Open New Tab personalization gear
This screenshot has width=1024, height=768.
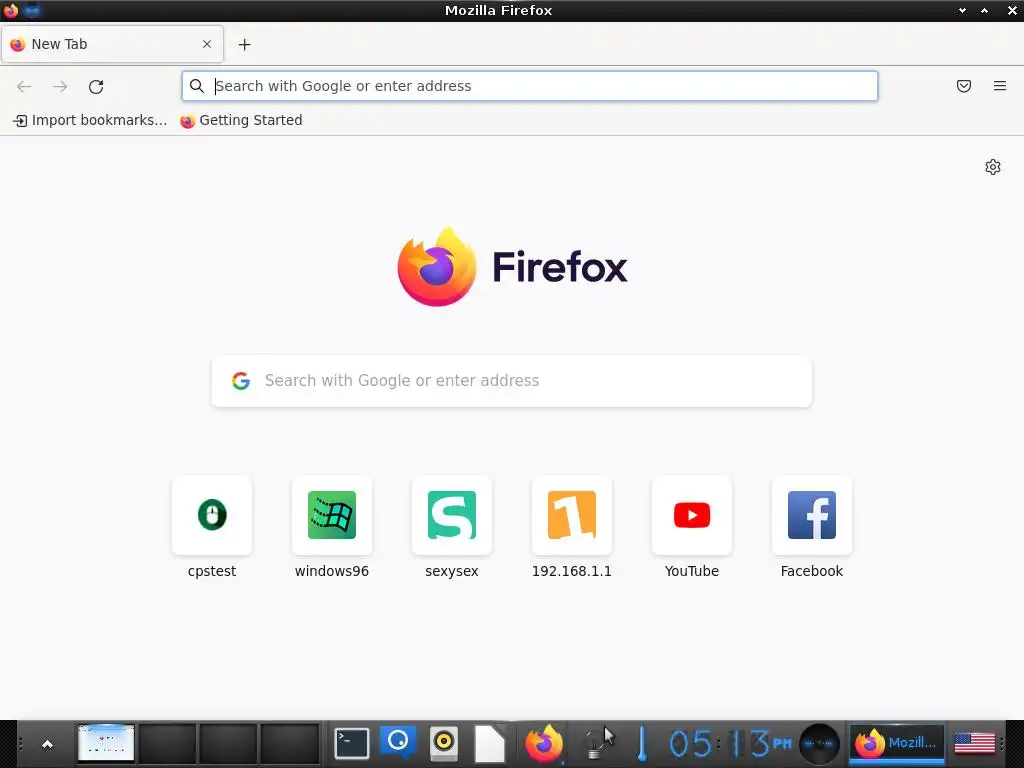993,167
